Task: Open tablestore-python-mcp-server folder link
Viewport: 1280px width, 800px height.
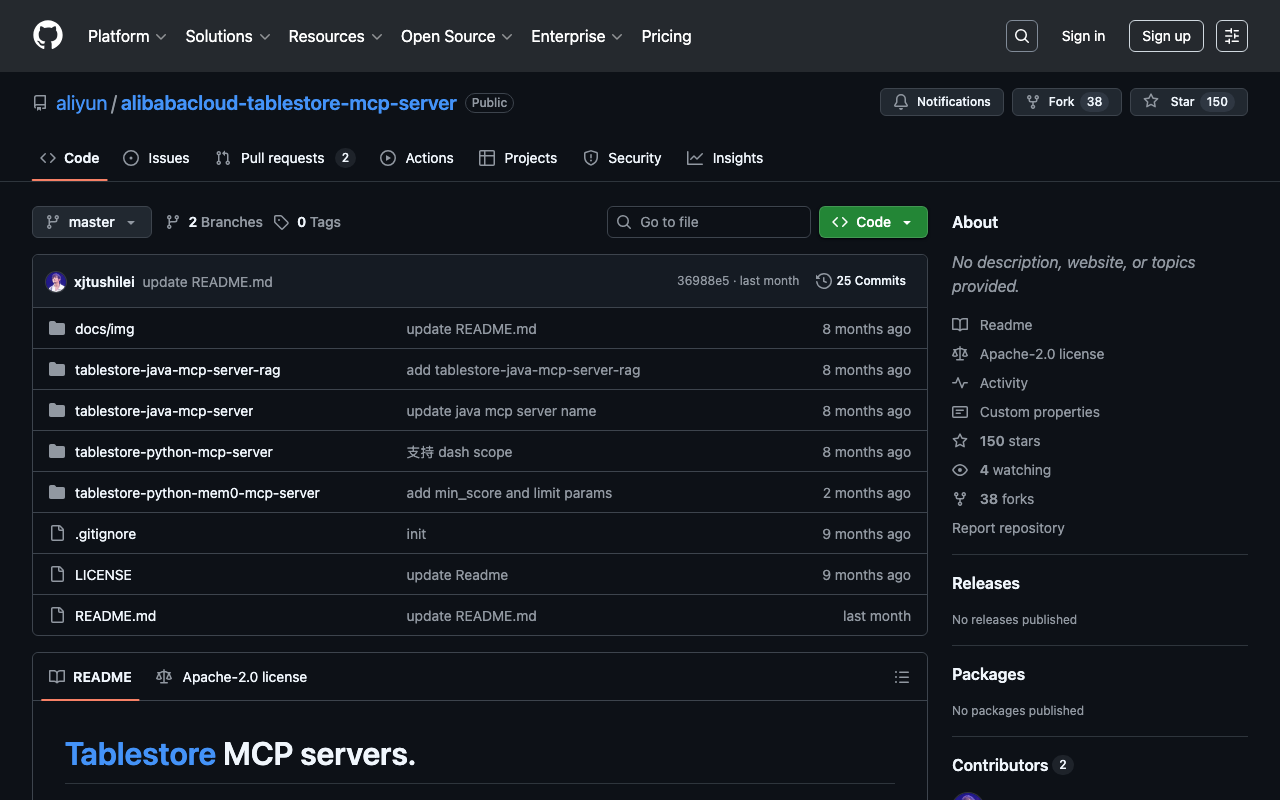Action: coord(174,452)
